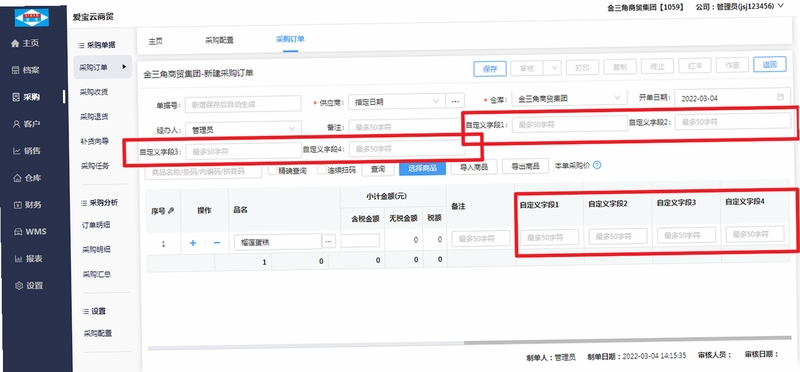Viewport: 800px width, 372px height.
Task: Add a row with the plus icon
Action: [193, 243]
